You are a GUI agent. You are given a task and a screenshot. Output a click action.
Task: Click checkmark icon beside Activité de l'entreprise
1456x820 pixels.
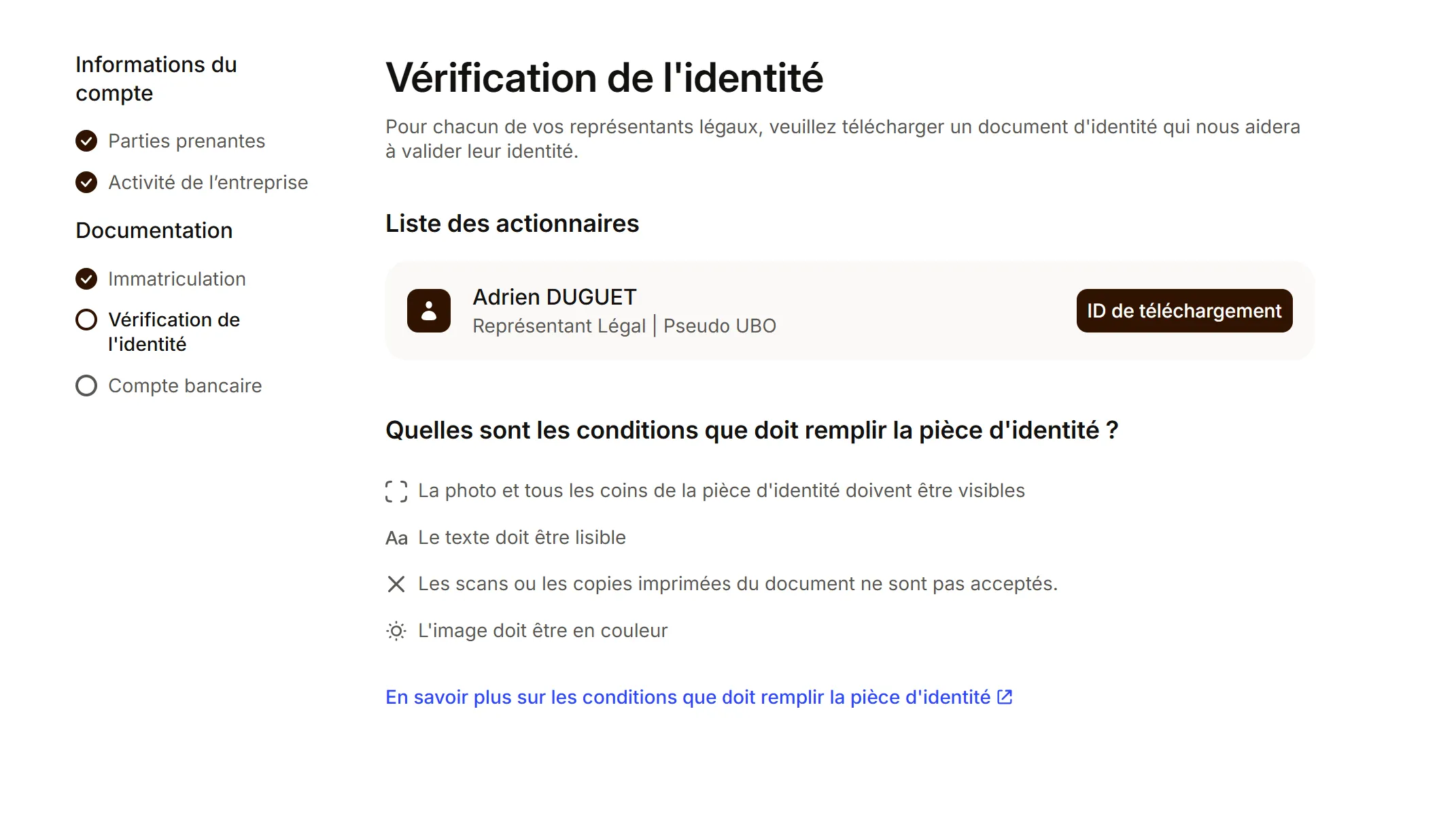(86, 182)
